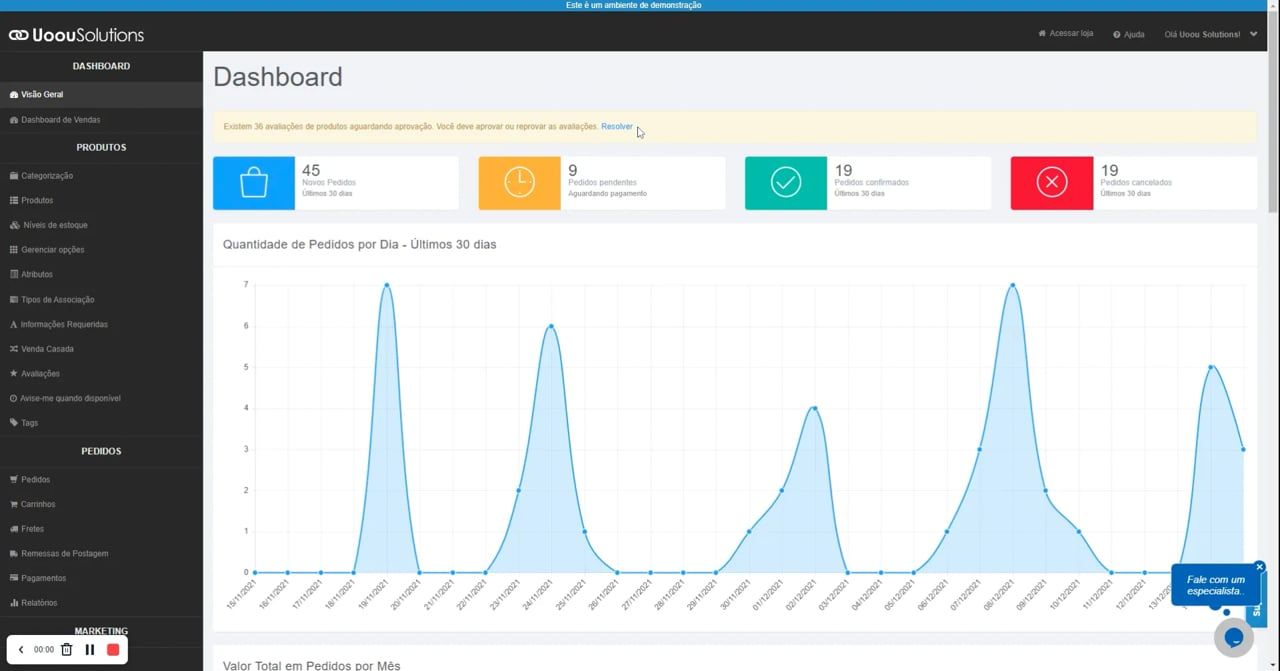This screenshot has width=1280, height=671.
Task: Open the Acessar loja link
Action: click(x=1066, y=33)
